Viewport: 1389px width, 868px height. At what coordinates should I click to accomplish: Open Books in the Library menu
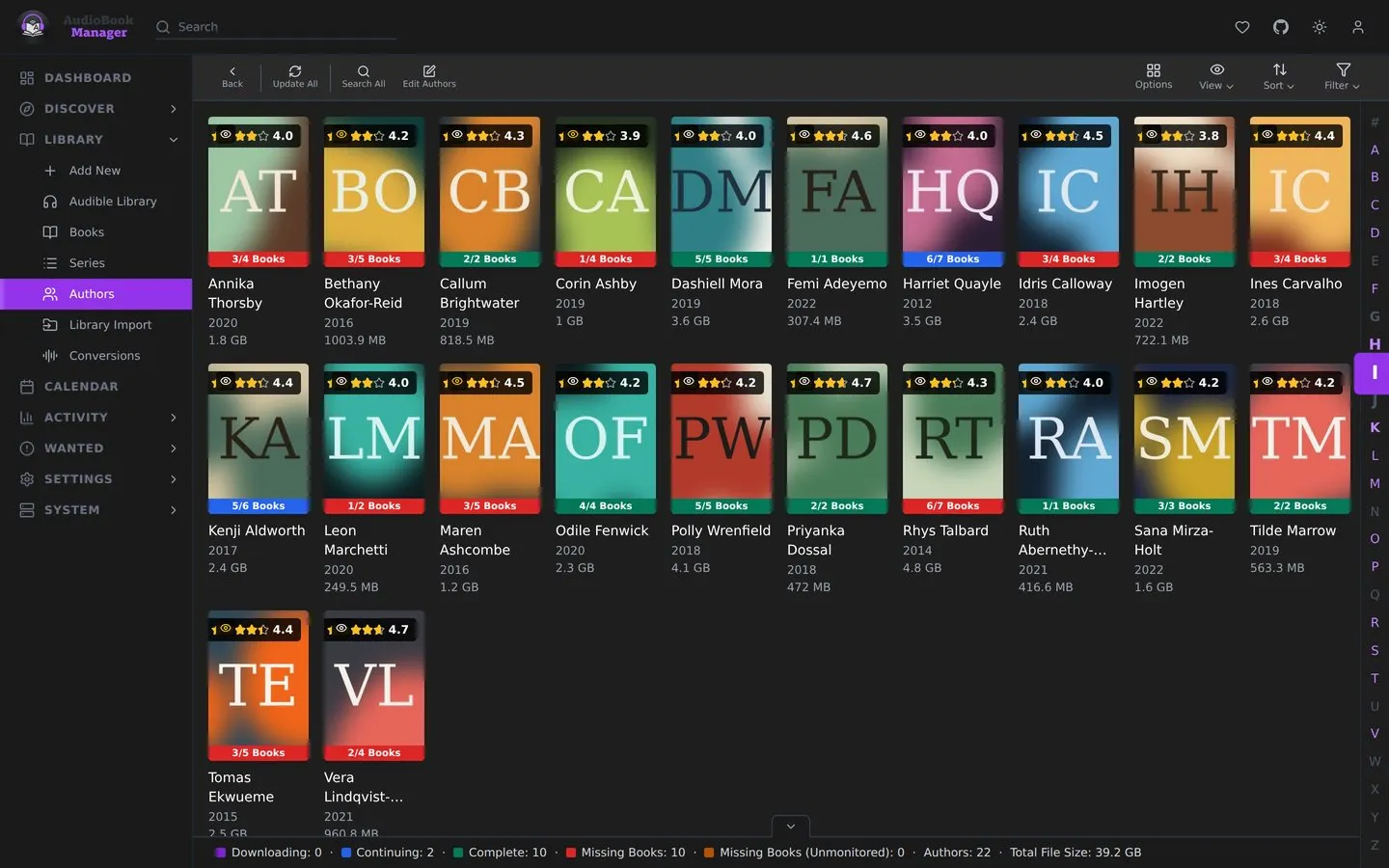click(87, 232)
